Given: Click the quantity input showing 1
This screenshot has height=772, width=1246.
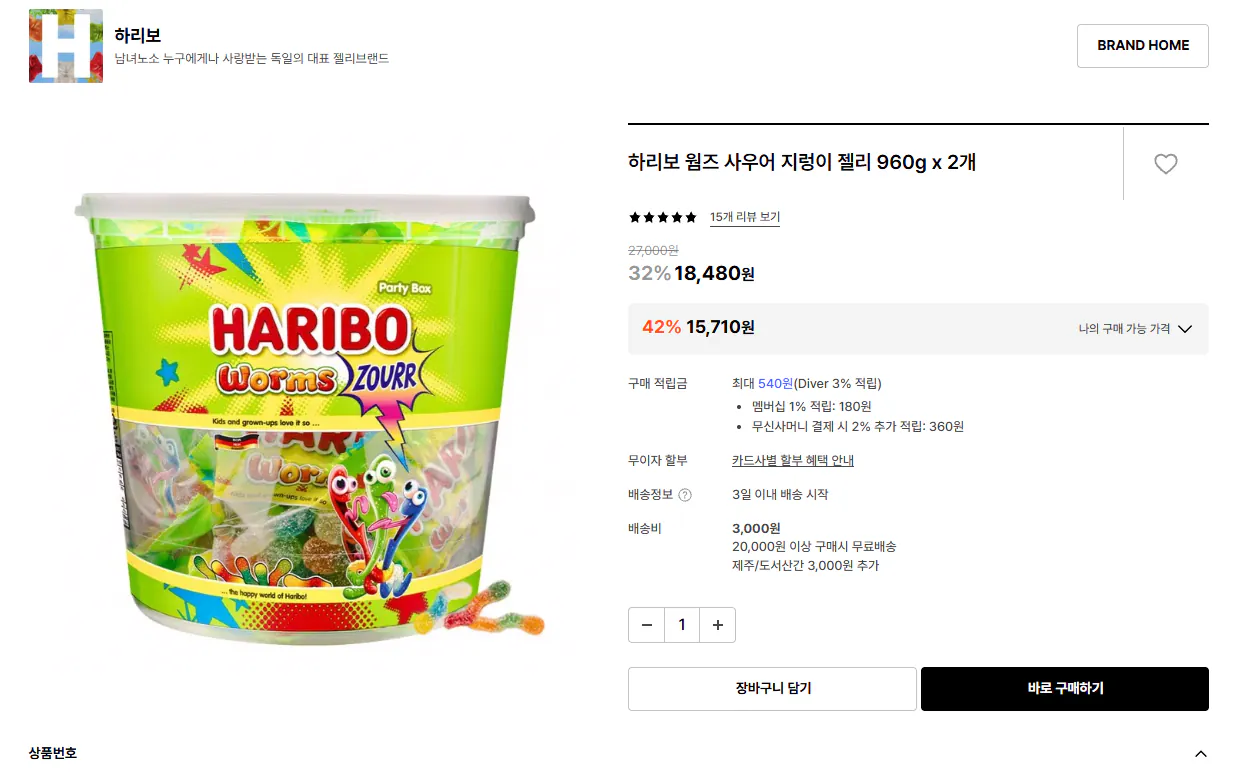Looking at the screenshot, I should (682, 624).
